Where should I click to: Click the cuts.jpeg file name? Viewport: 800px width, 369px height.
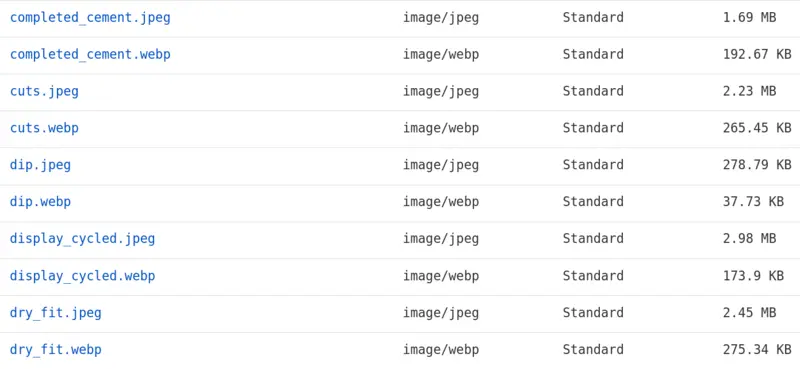click(44, 91)
